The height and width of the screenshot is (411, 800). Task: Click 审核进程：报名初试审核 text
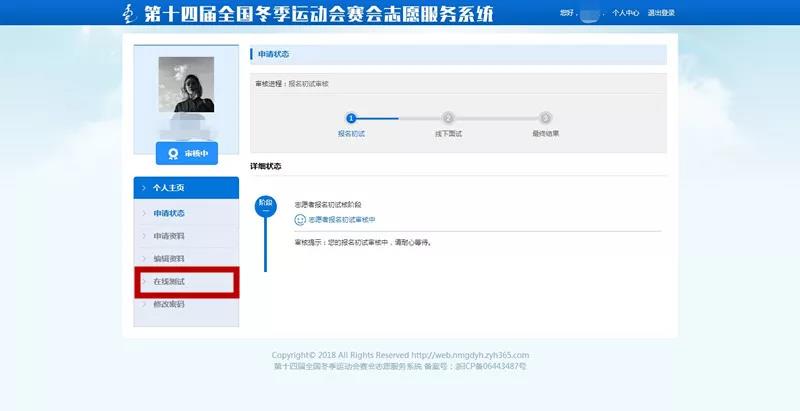(292, 84)
